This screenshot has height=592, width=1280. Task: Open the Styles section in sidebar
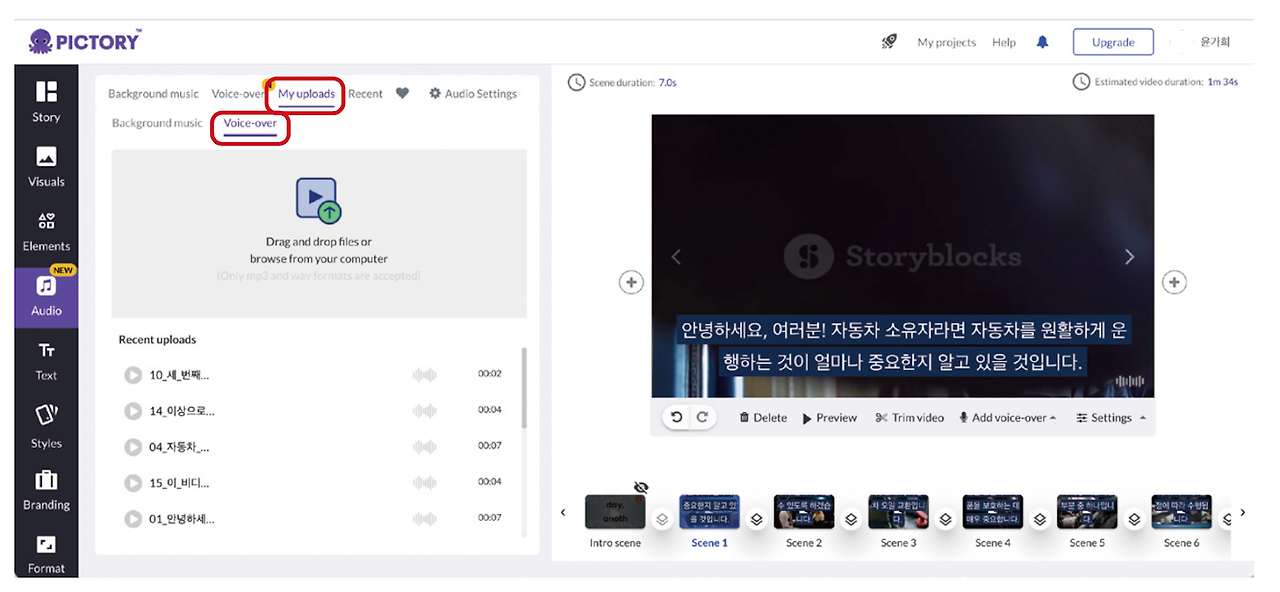[x=46, y=426]
